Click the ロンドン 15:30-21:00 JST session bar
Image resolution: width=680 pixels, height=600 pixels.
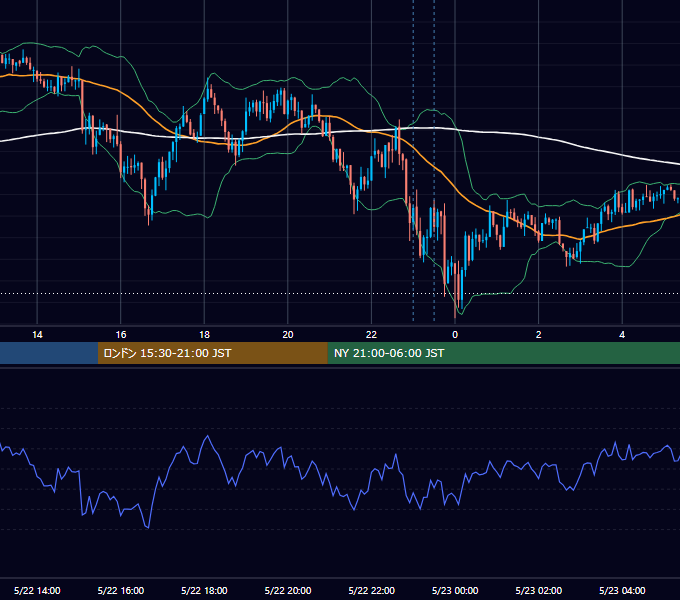click(x=212, y=353)
